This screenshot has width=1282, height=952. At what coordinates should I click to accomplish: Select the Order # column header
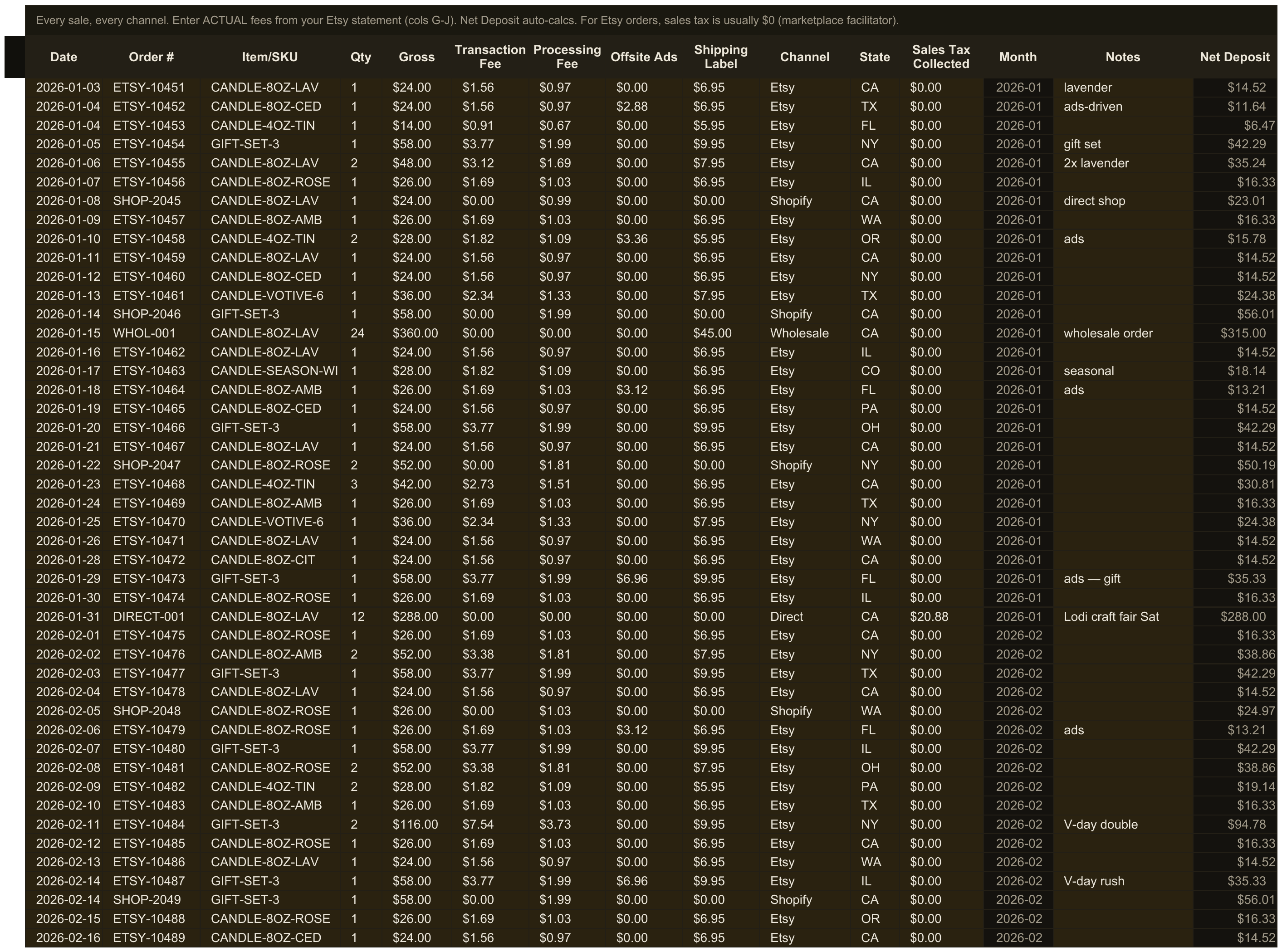coord(151,57)
